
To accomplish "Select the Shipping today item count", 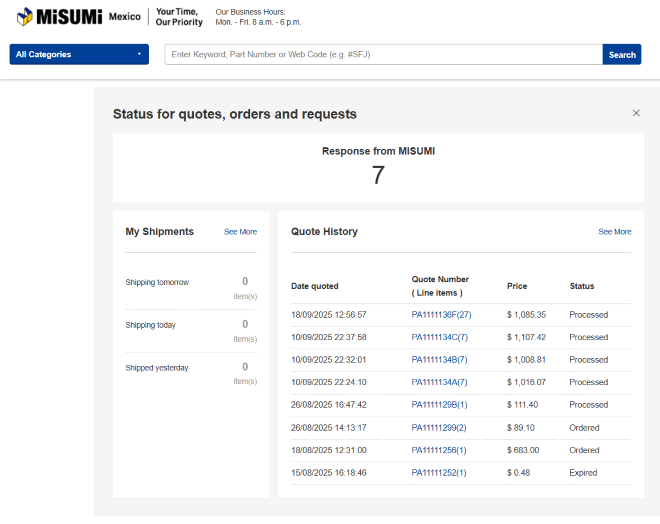I will click(245, 325).
